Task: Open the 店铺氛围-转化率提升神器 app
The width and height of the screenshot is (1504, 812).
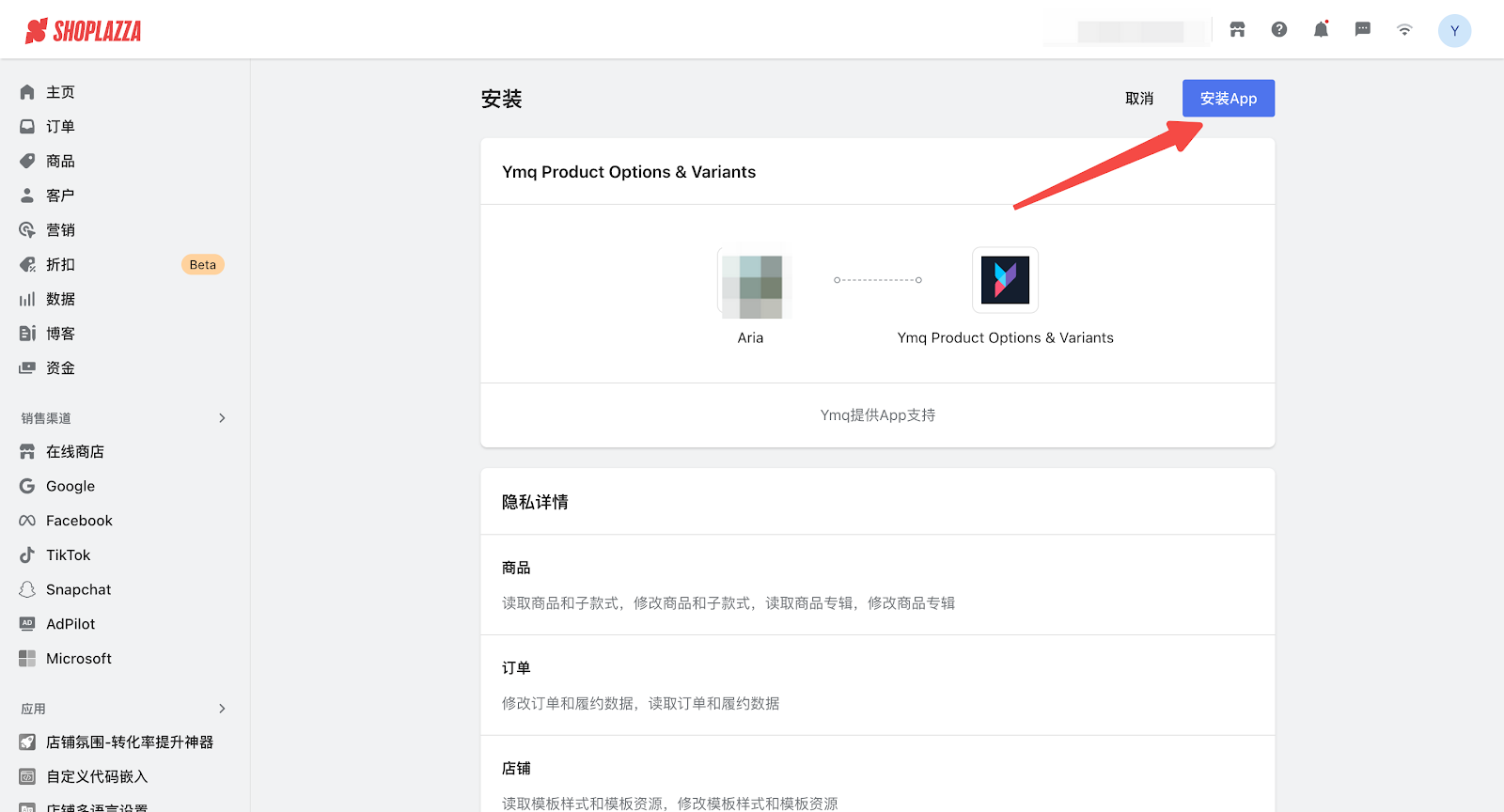Action: [129, 742]
